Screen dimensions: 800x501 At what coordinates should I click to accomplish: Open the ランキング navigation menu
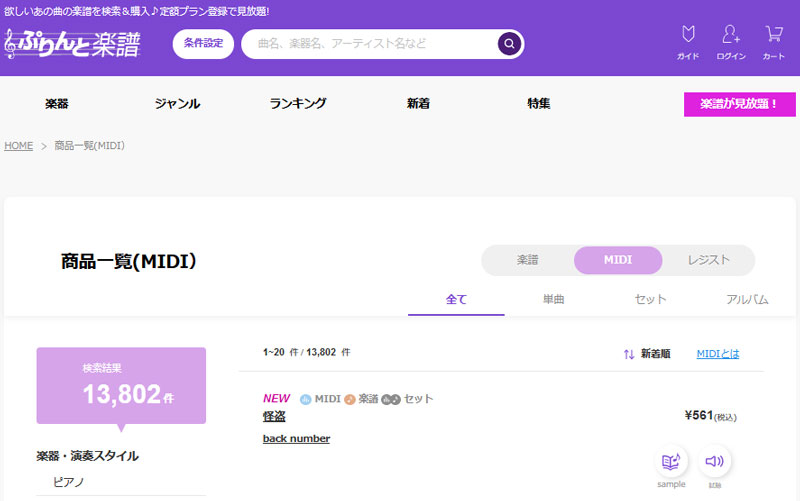click(x=298, y=104)
